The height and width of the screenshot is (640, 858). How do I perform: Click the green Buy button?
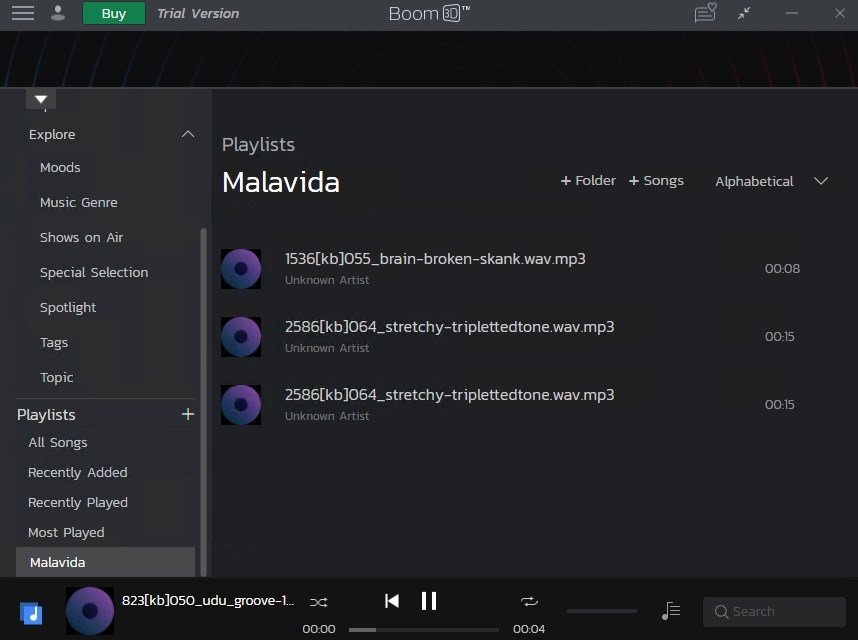coord(114,13)
